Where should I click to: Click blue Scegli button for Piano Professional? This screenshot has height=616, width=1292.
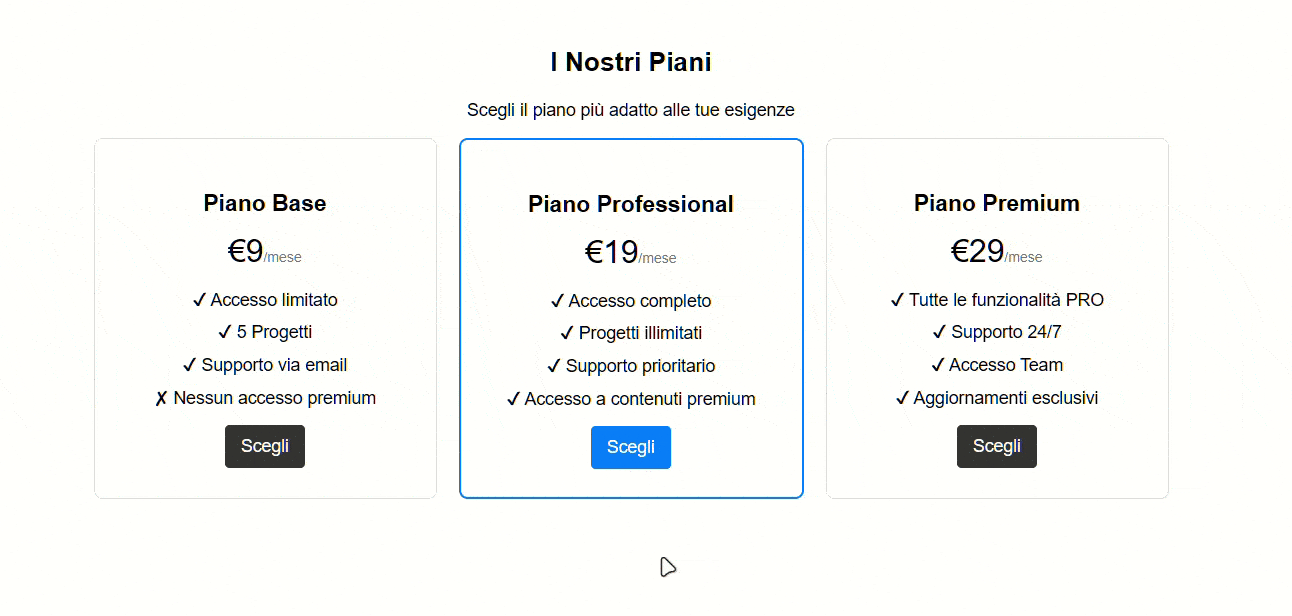[x=630, y=447]
